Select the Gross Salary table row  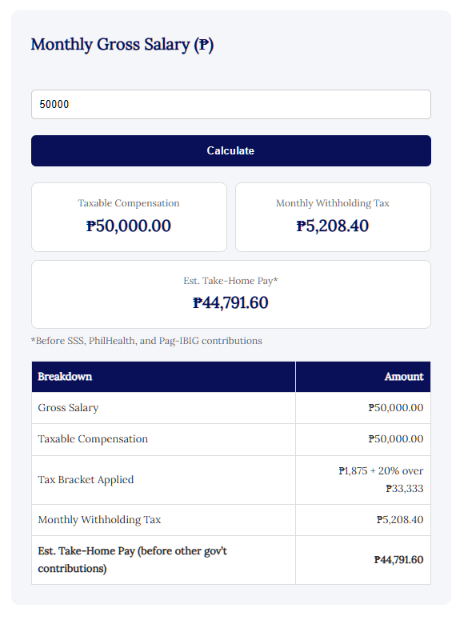pos(231,408)
